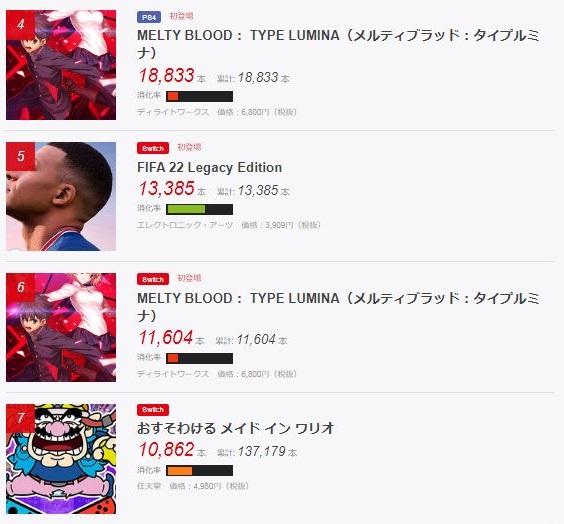
Task: Click the red rank 7 number badge
Action: click(21, 418)
